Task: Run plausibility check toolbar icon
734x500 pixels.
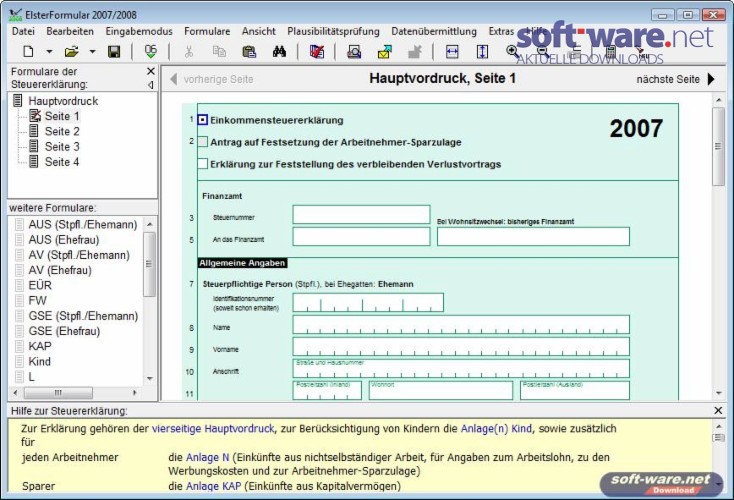Action: (x=317, y=51)
